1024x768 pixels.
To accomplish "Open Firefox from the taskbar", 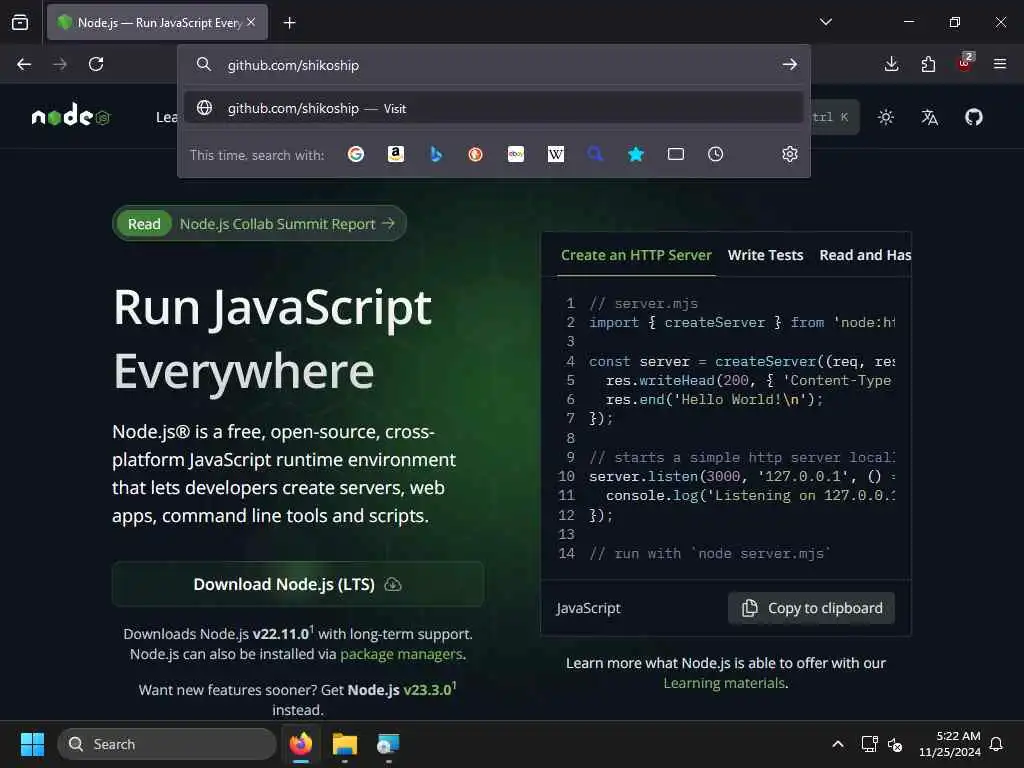I will [301, 744].
